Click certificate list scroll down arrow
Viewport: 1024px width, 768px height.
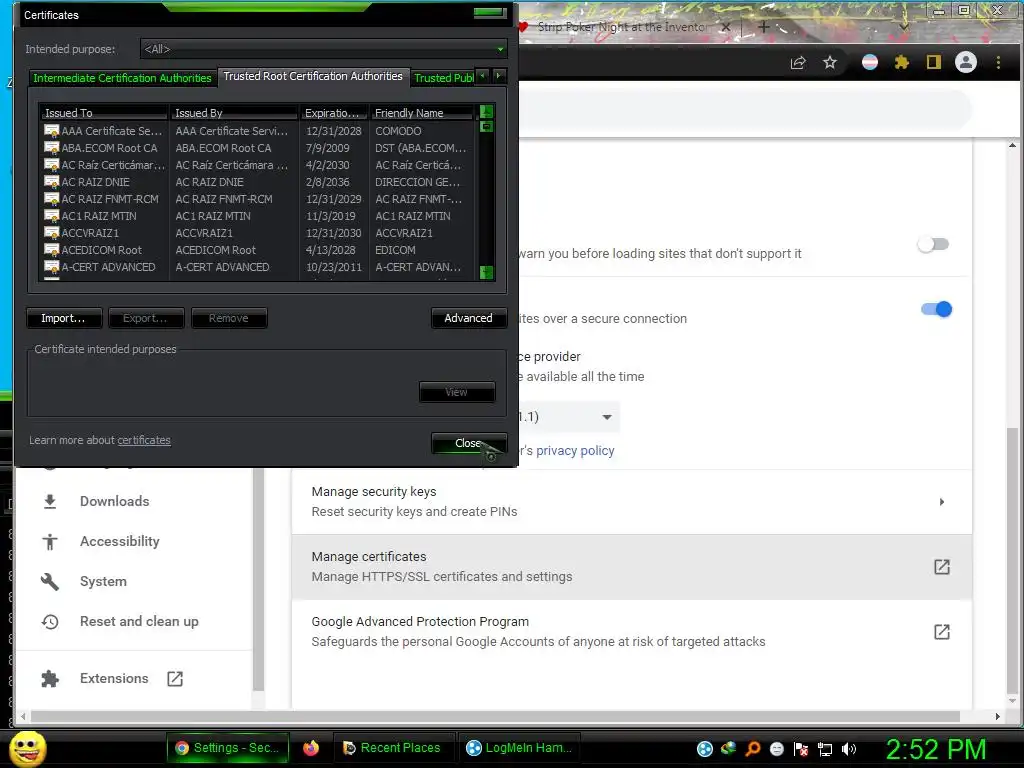coord(487,272)
